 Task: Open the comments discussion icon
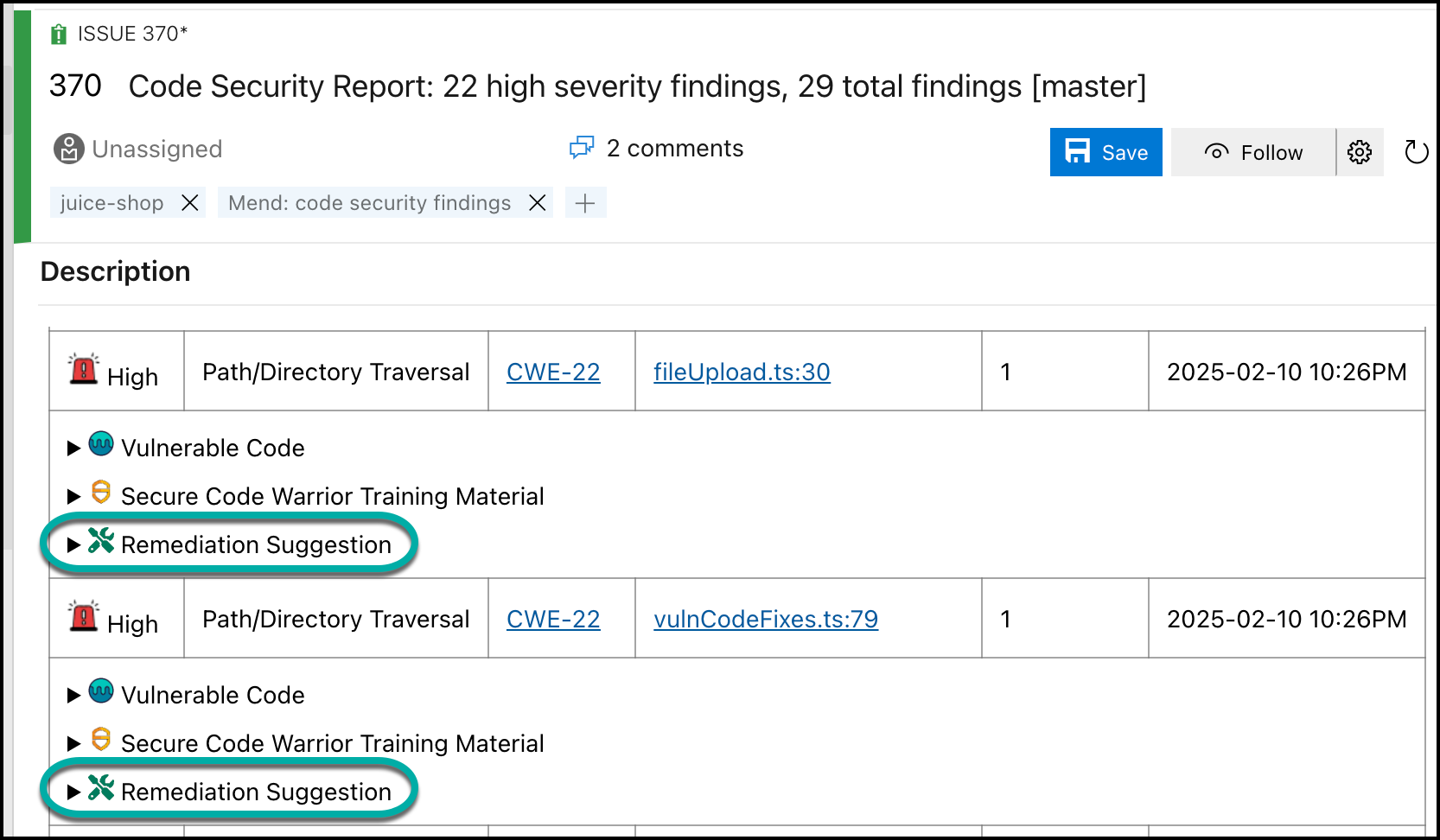pyautogui.click(x=582, y=149)
